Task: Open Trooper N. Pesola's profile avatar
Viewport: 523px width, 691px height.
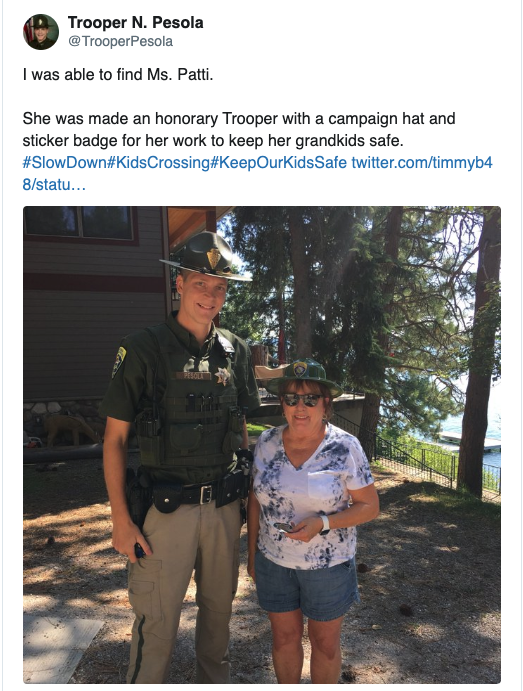Action: click(41, 32)
